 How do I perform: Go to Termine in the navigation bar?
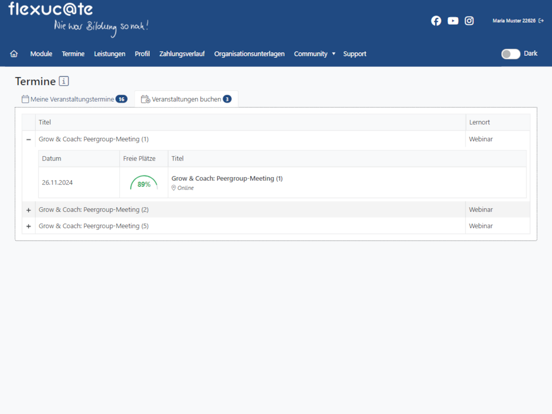[x=73, y=54]
